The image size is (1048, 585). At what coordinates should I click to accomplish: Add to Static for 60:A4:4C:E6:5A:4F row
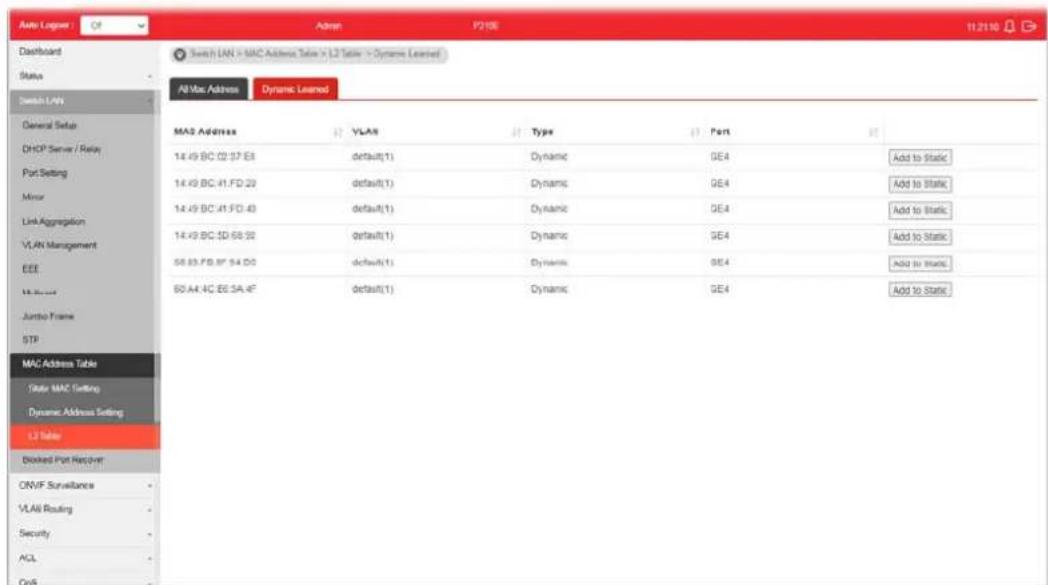[920, 290]
